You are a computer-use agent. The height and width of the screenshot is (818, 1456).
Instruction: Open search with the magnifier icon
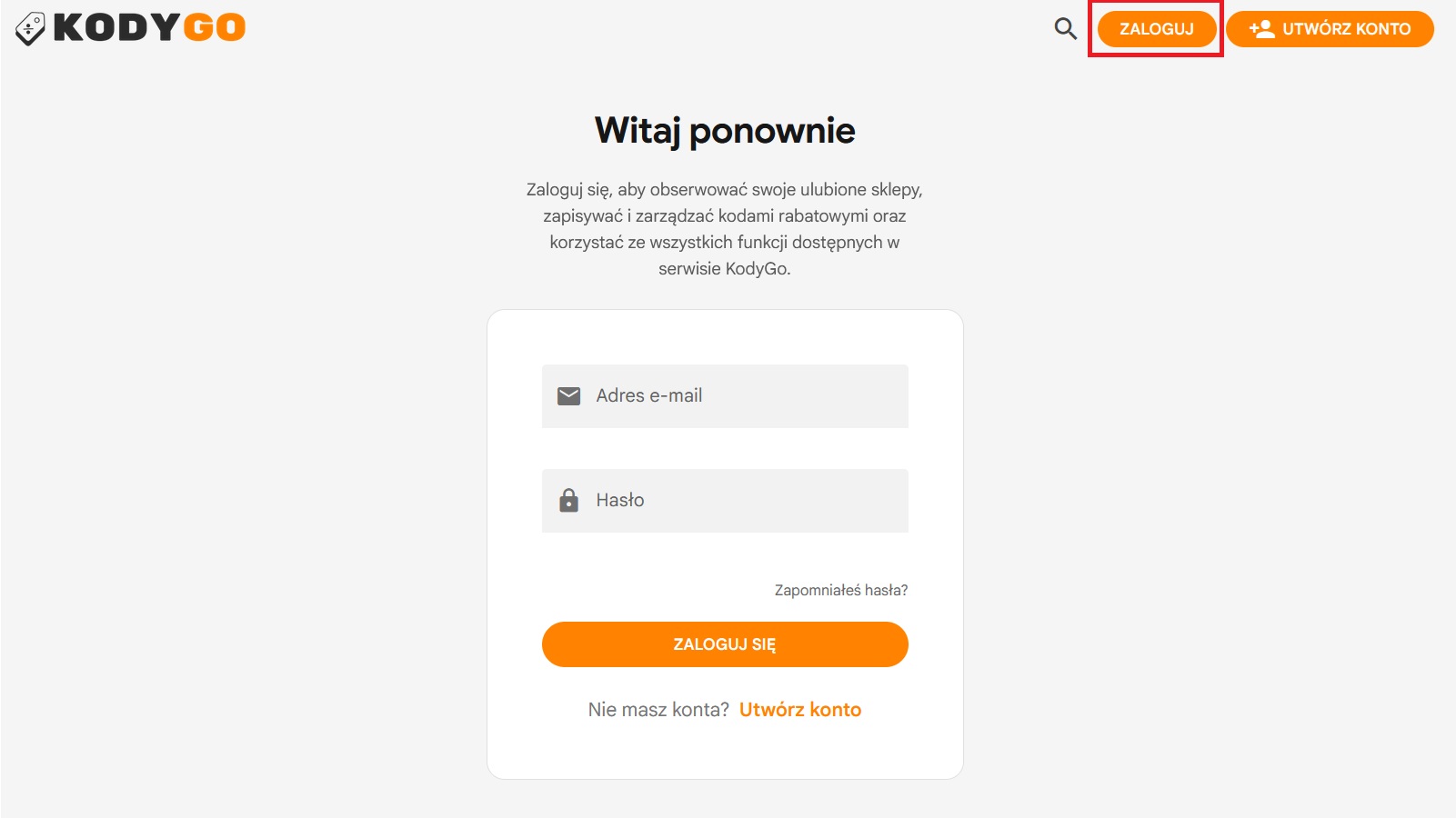coord(1065,29)
